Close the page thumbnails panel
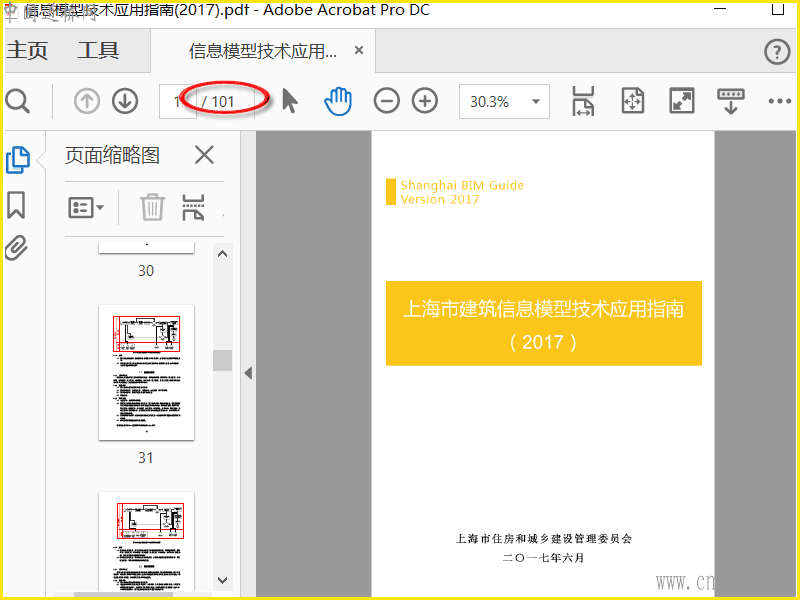Screen dimensions: 800x600 point(204,155)
